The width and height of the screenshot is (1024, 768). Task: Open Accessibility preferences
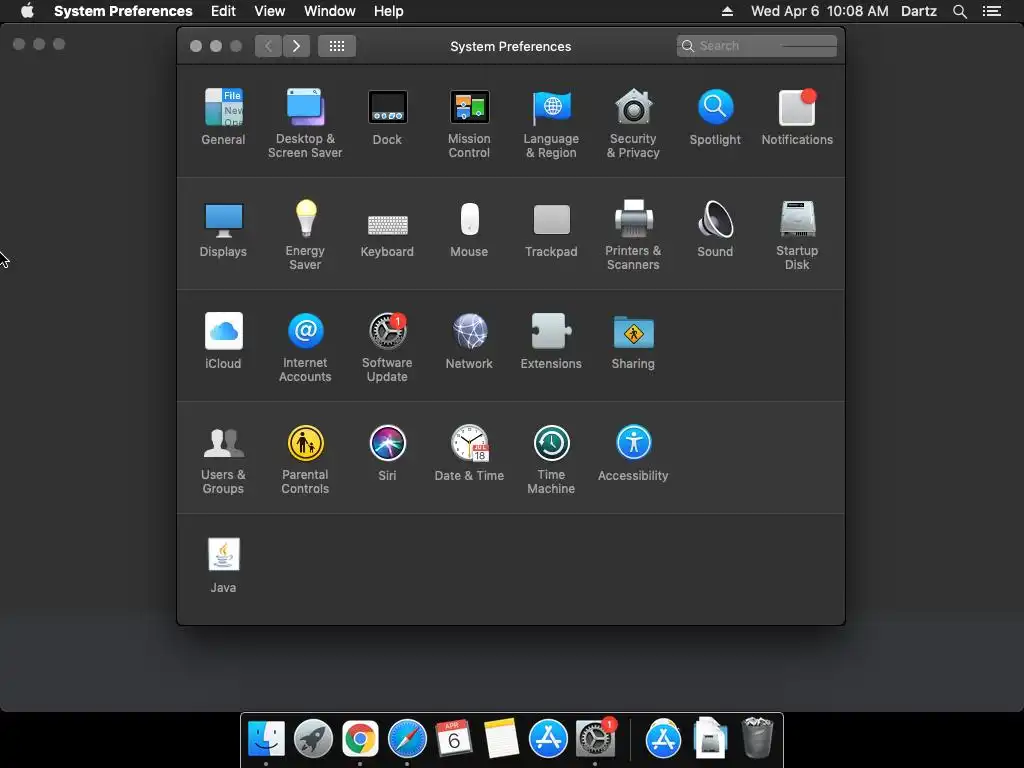point(633,453)
